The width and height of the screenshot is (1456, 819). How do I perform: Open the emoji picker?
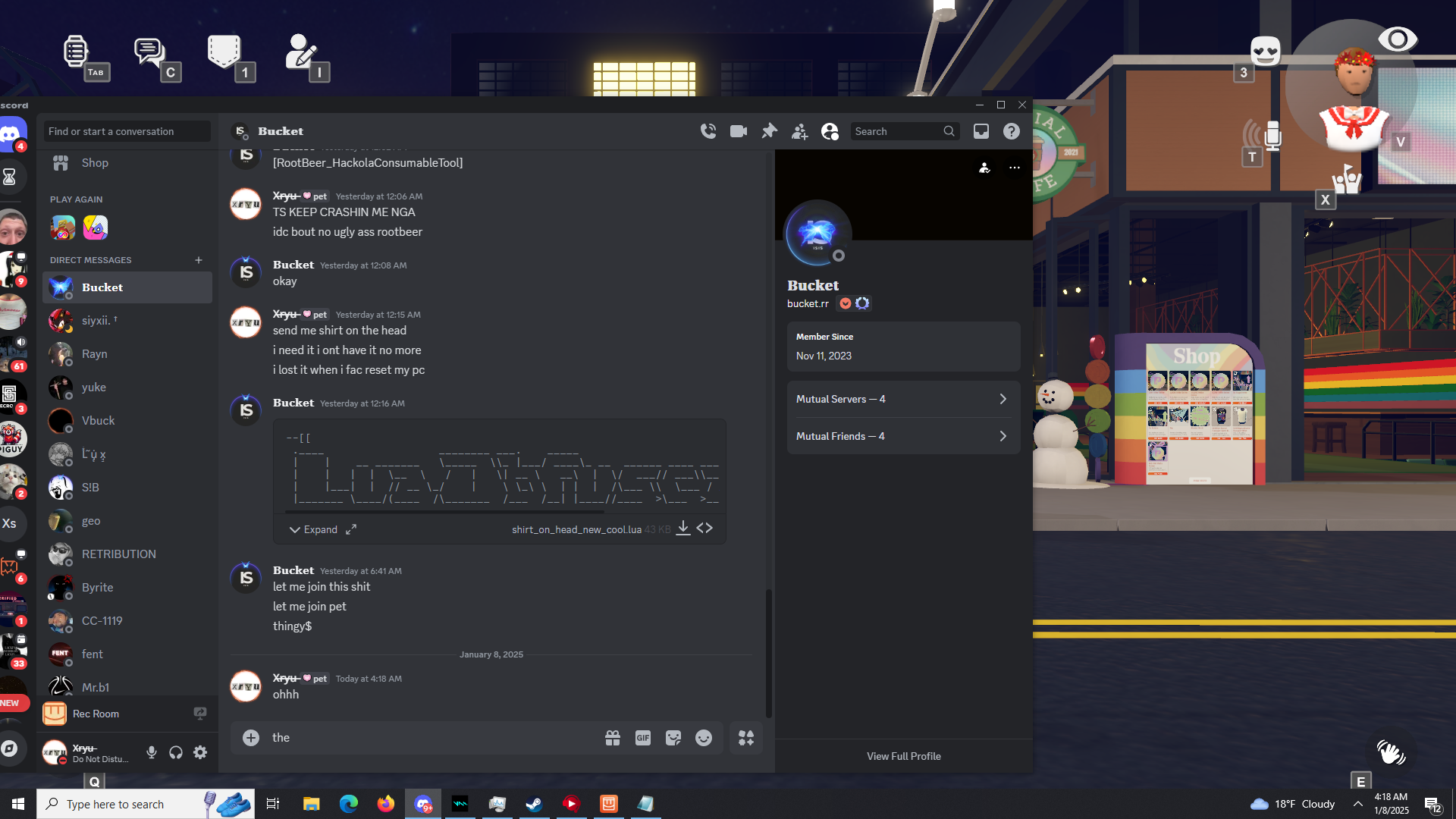704,738
